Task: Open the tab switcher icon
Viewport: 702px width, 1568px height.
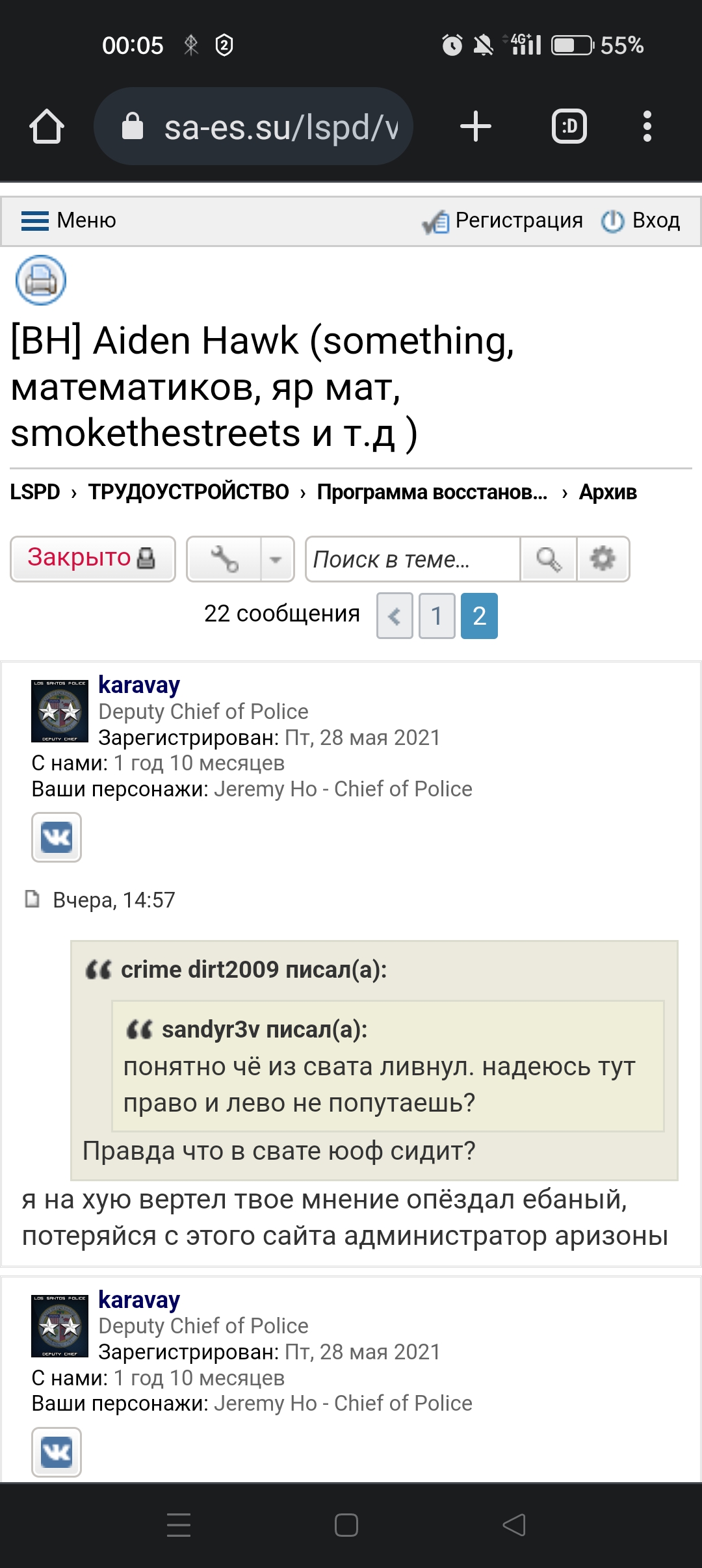Action: 569,126
